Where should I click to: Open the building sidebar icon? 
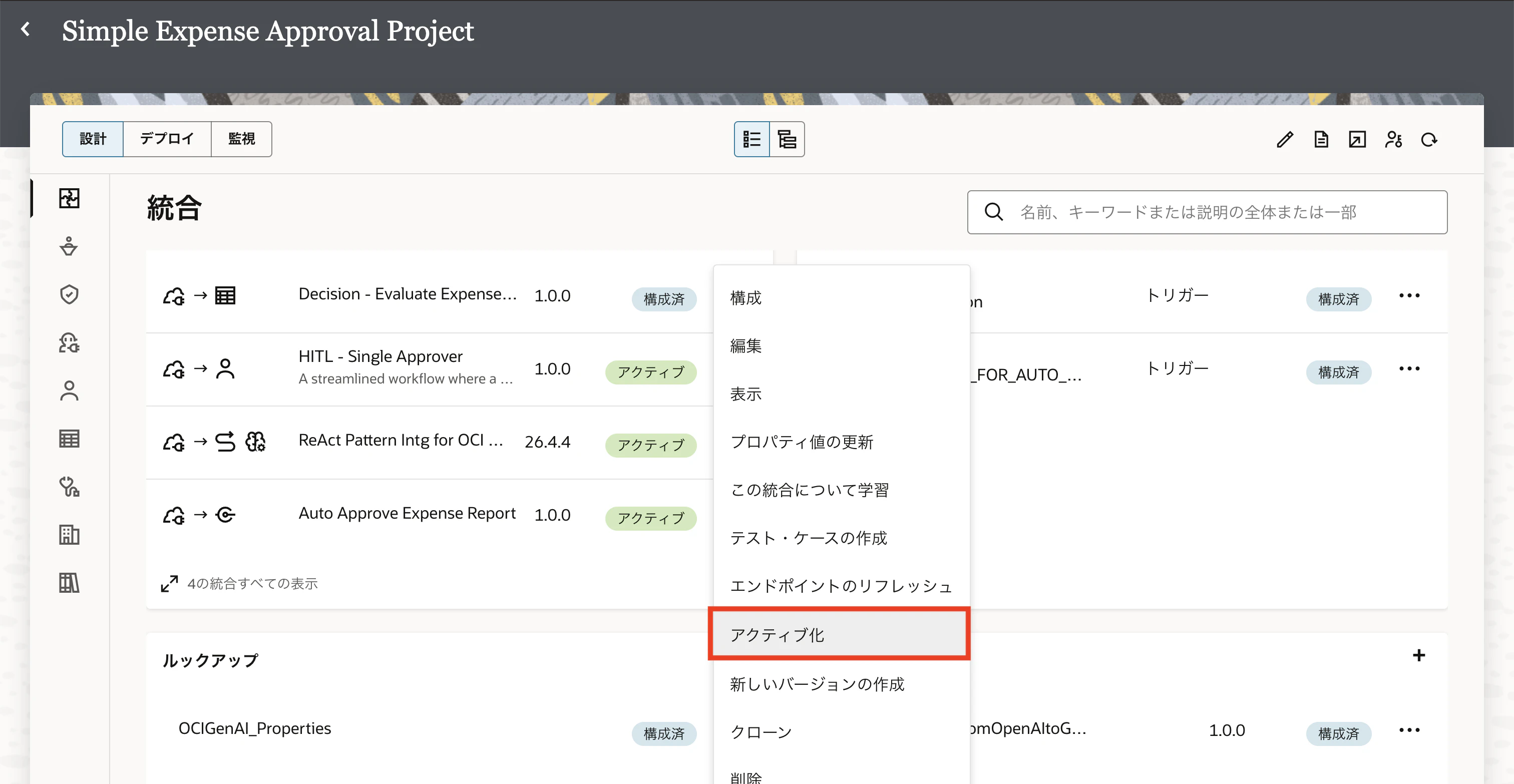pyautogui.click(x=70, y=535)
